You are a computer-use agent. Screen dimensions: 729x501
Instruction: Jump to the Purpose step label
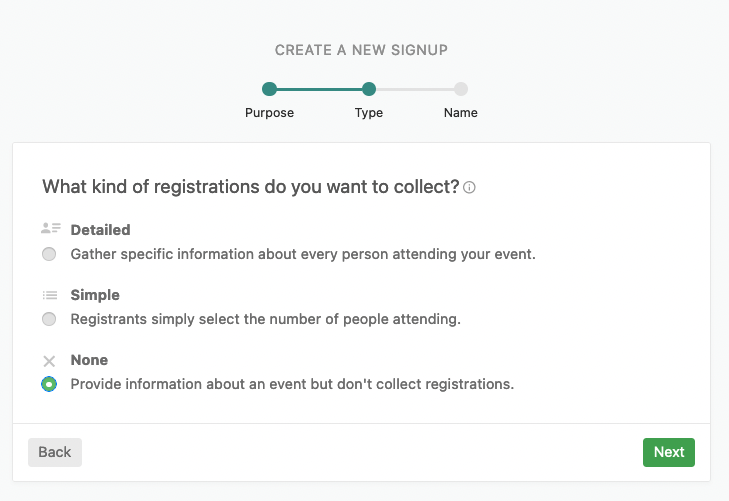click(269, 113)
